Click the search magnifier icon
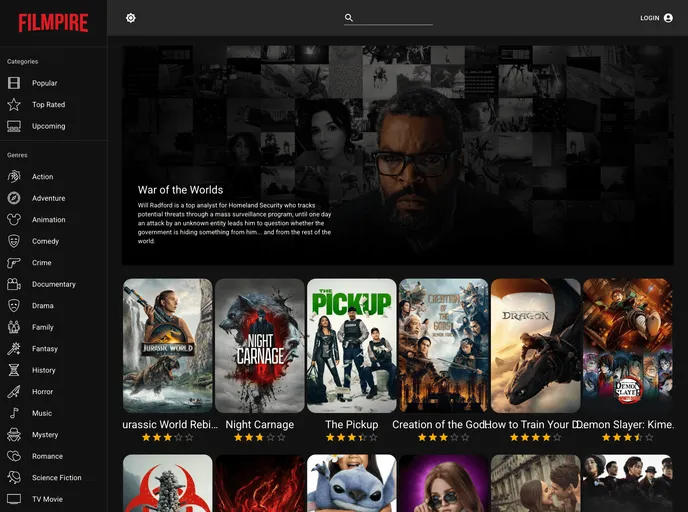 tap(349, 18)
